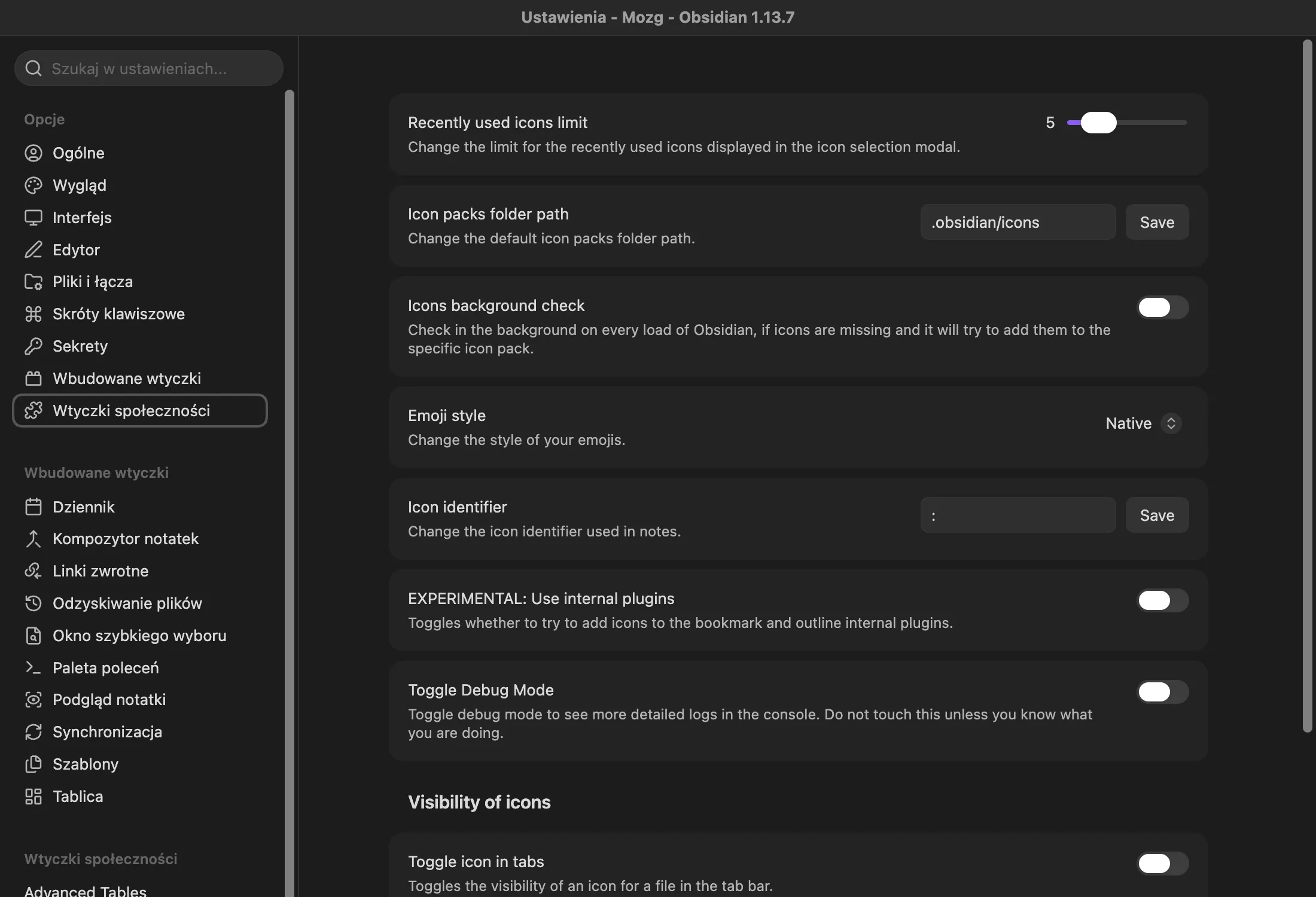Switch the Toggle icon in tabs option
The image size is (1316, 897).
point(1162,864)
